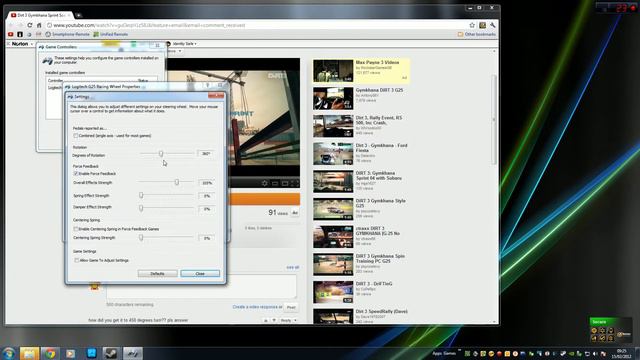Open Game Controllers taskbar item

tap(133, 353)
